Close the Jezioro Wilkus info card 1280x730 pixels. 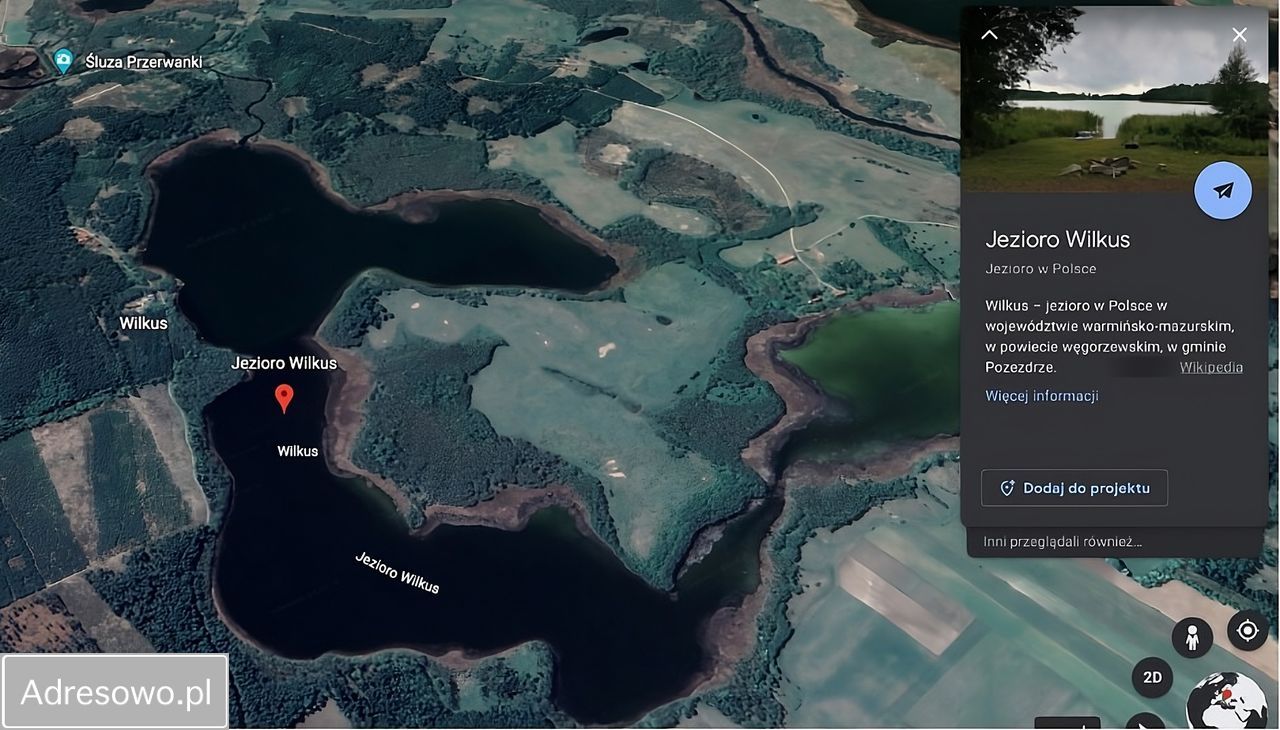point(1239,35)
